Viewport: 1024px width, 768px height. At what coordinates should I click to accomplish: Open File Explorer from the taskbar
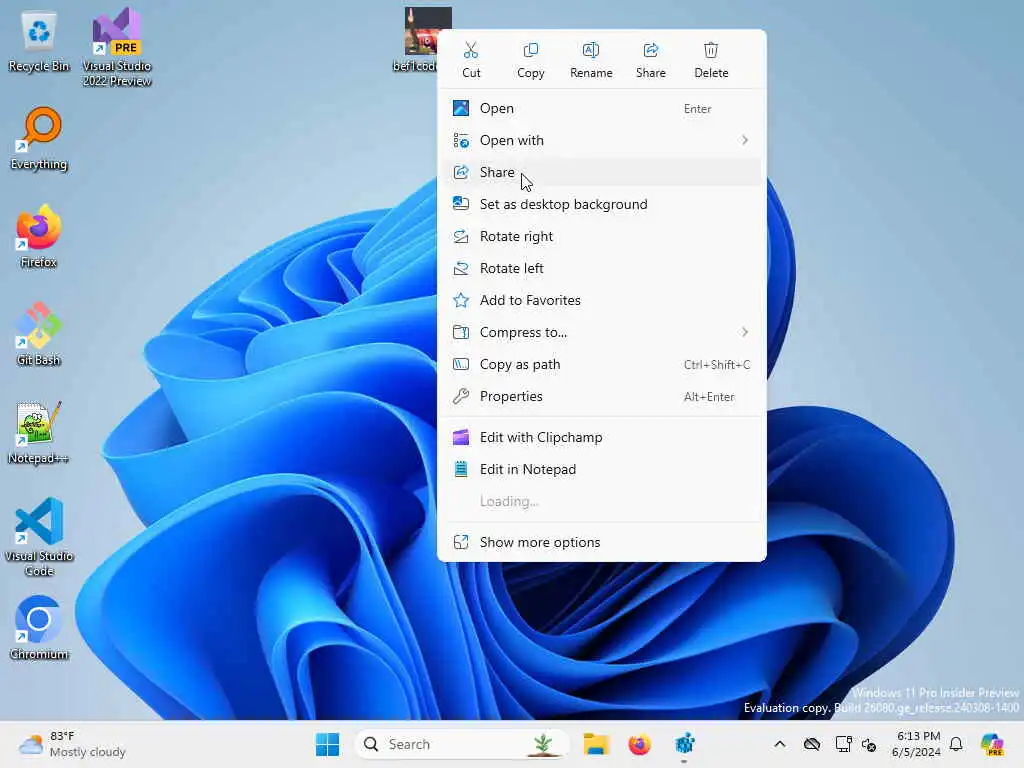point(596,744)
